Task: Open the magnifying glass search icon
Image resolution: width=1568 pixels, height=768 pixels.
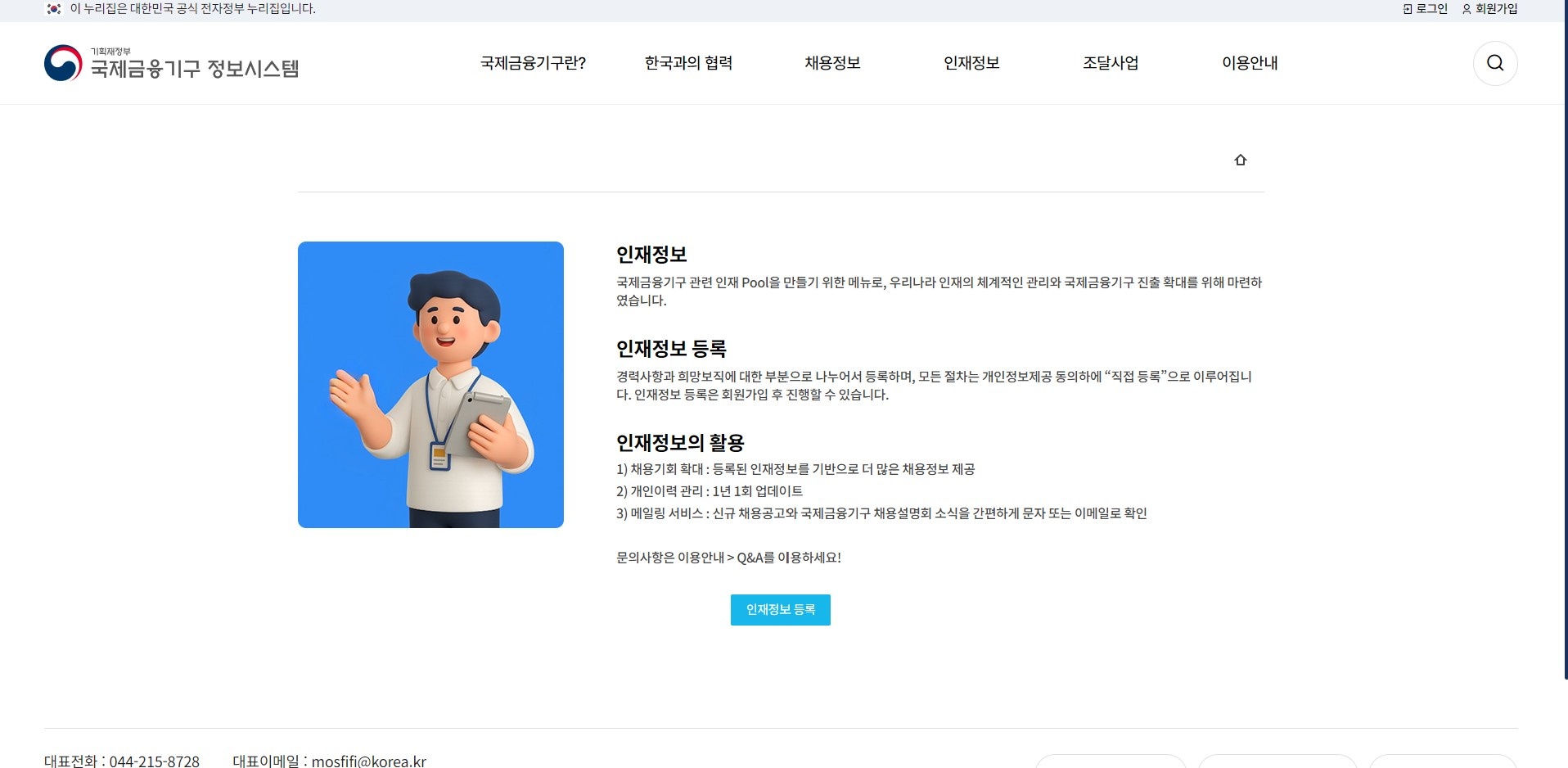Action: (x=1494, y=63)
